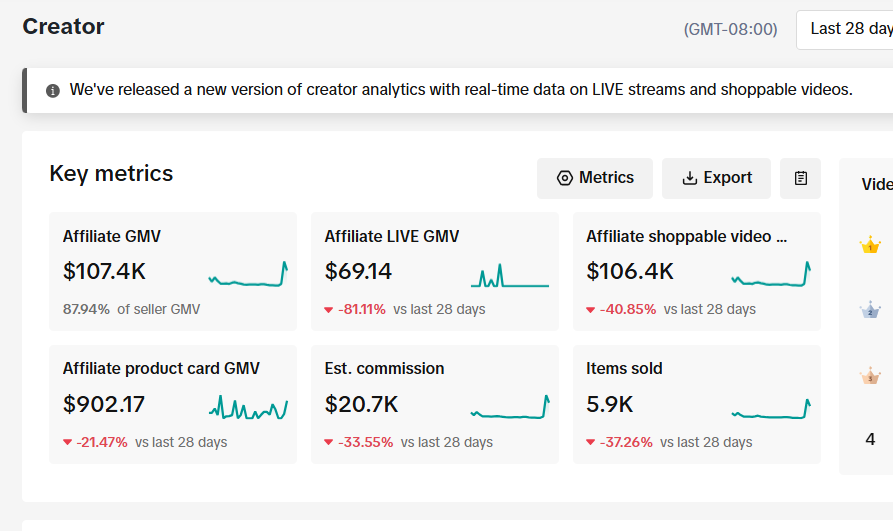Click the $69.14 LIVE GMV value
The image size is (893, 531).
click(358, 271)
